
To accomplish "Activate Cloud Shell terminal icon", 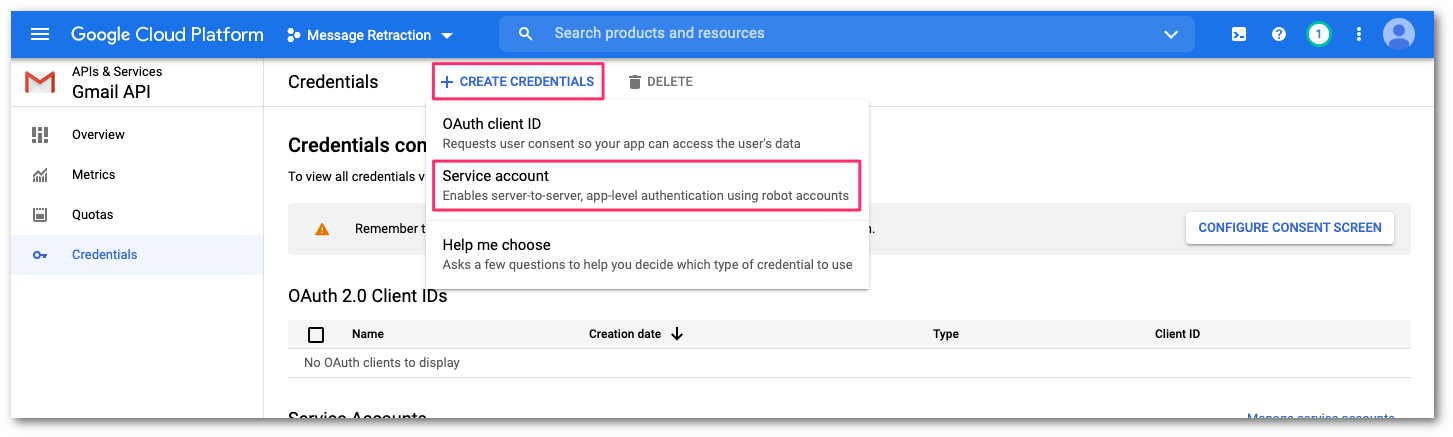I will pyautogui.click(x=1238, y=34).
